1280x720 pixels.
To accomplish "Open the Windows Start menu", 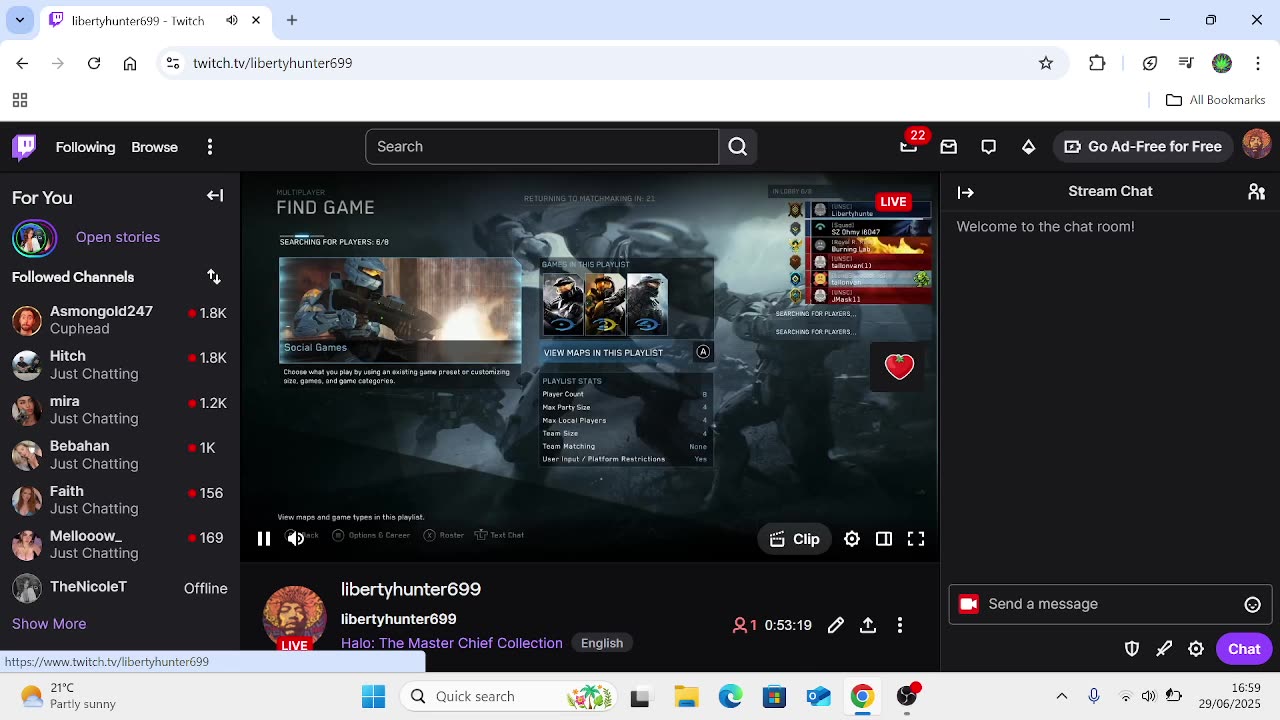I will pos(374,697).
